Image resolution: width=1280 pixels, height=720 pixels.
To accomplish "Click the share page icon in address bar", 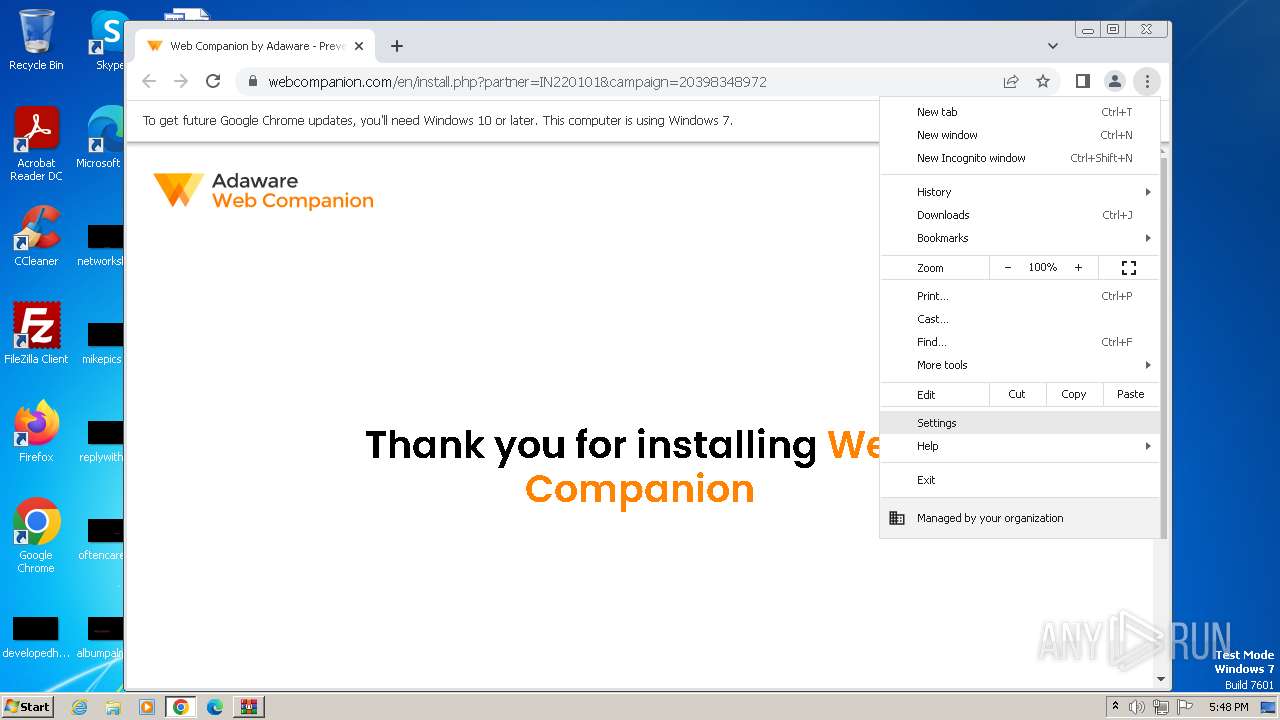I will coord(1011,81).
